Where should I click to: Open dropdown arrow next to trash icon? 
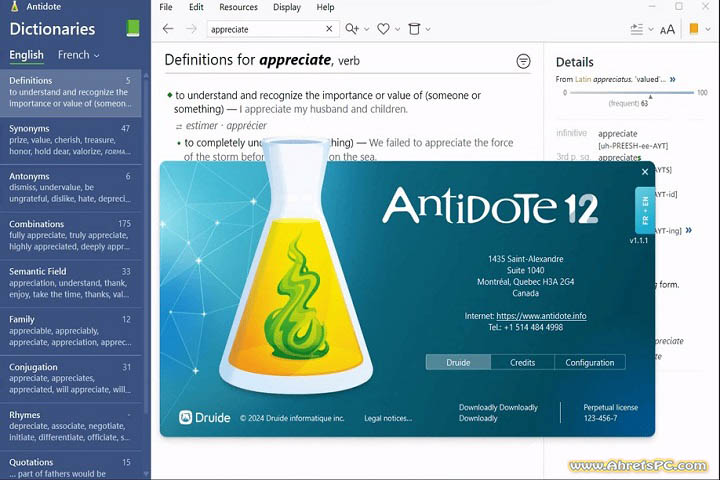[x=428, y=29]
